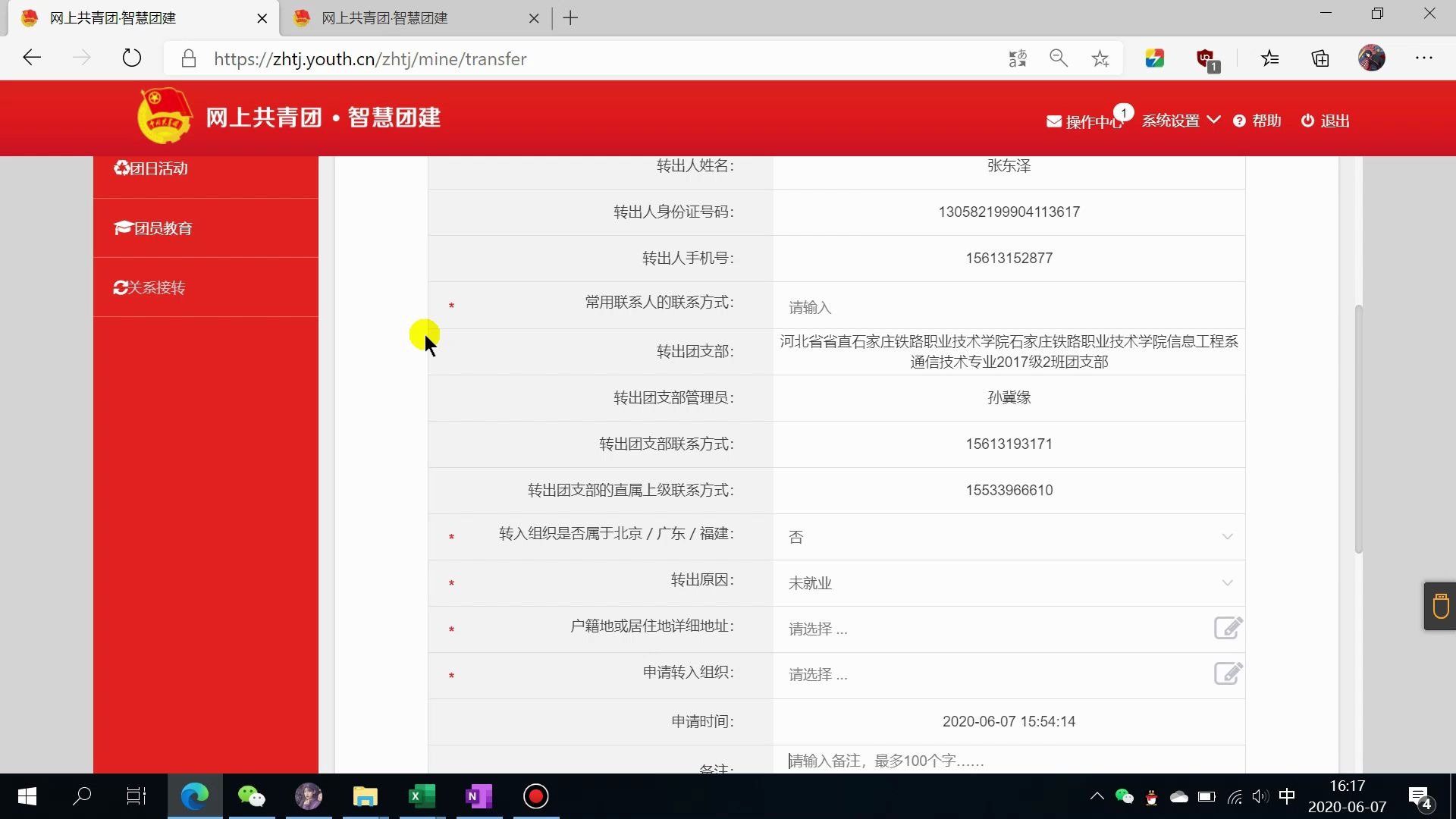Screen dimensions: 1456x819
Task: Click the OneDrive cloud tray icon
Action: pos(1179,796)
